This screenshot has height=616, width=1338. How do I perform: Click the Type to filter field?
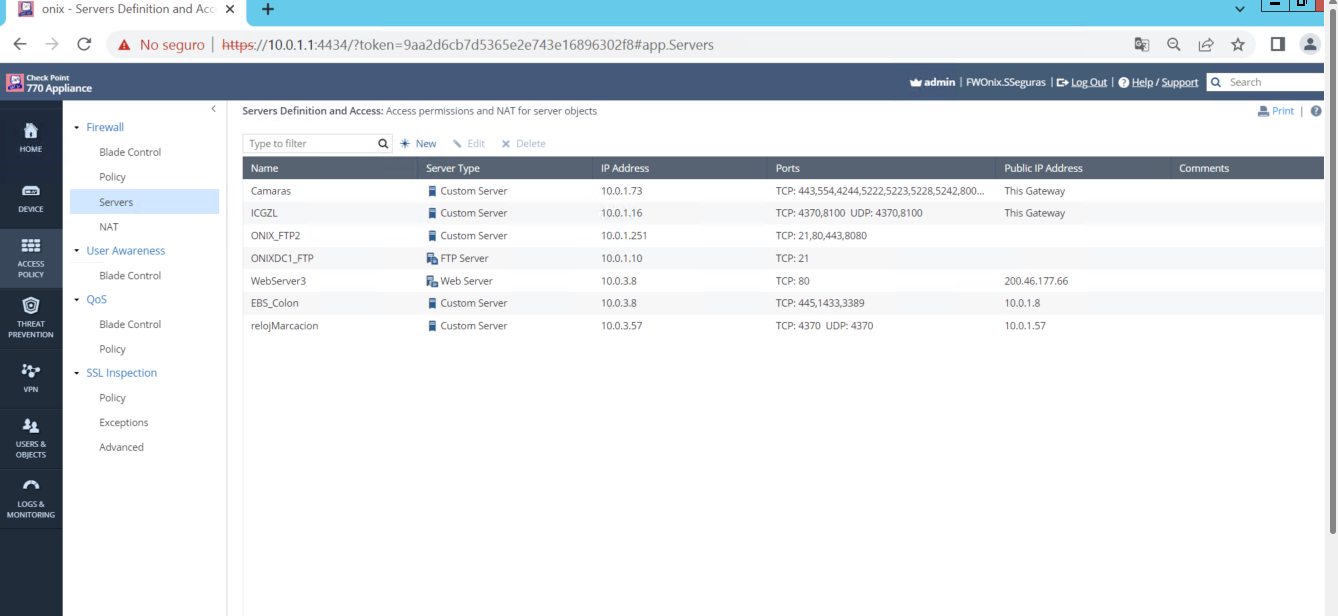[310, 144]
